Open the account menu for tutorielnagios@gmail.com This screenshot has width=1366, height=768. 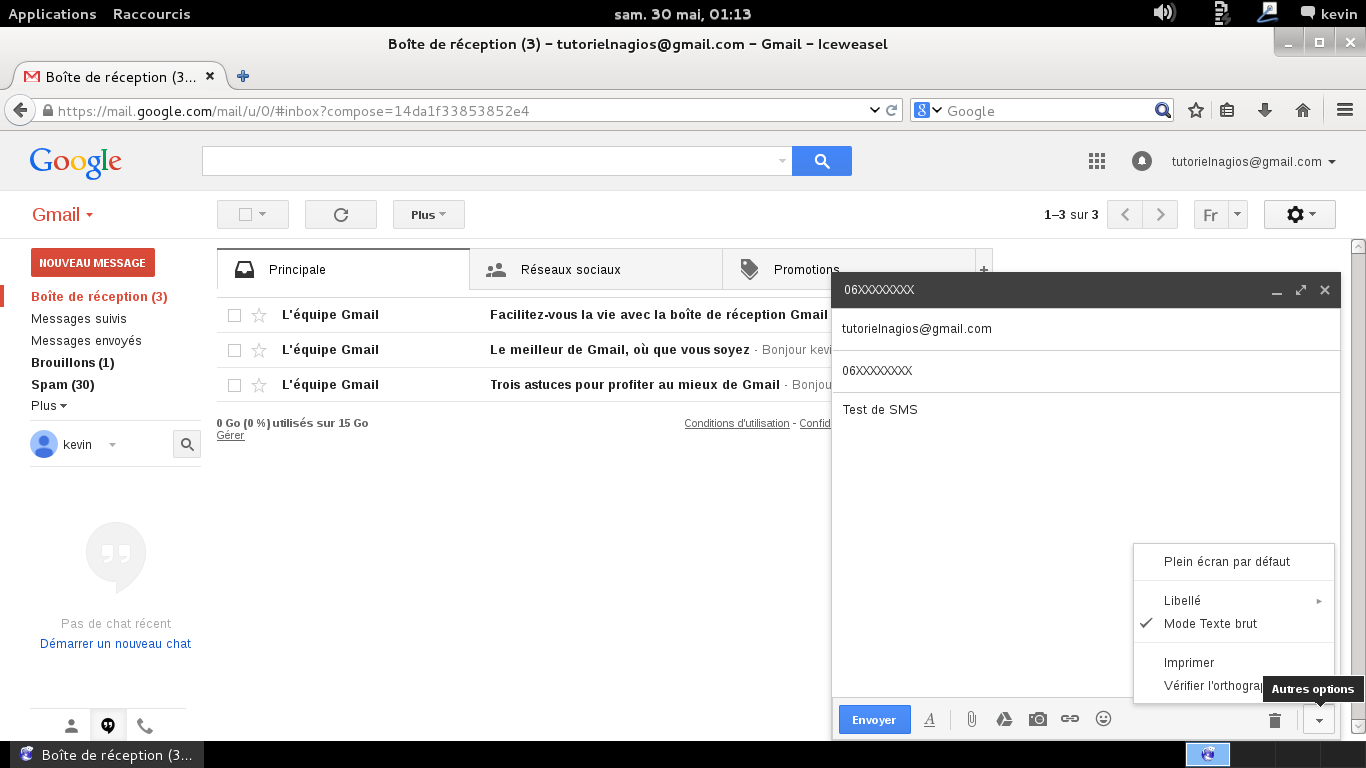[1254, 161]
